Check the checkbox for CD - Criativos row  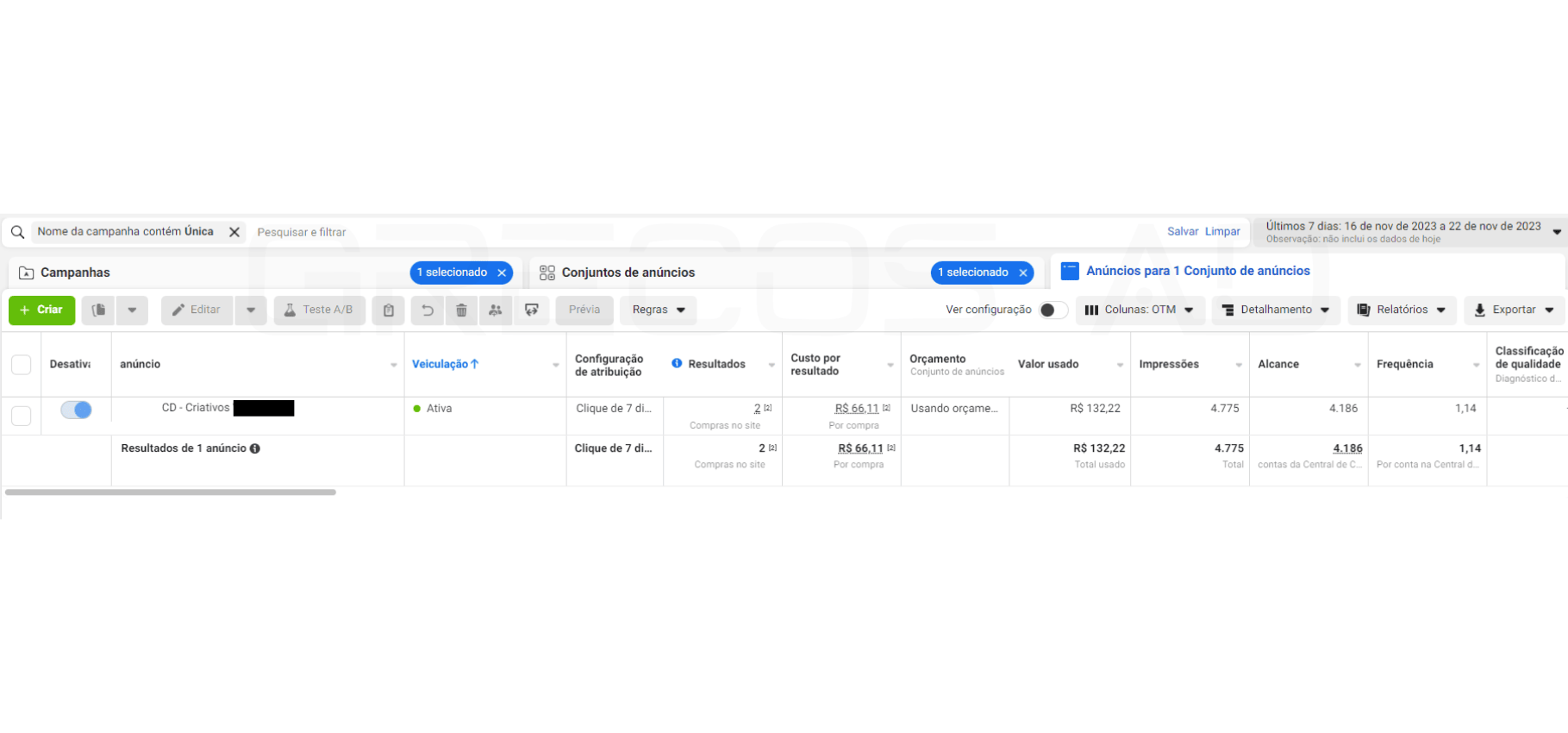22,416
